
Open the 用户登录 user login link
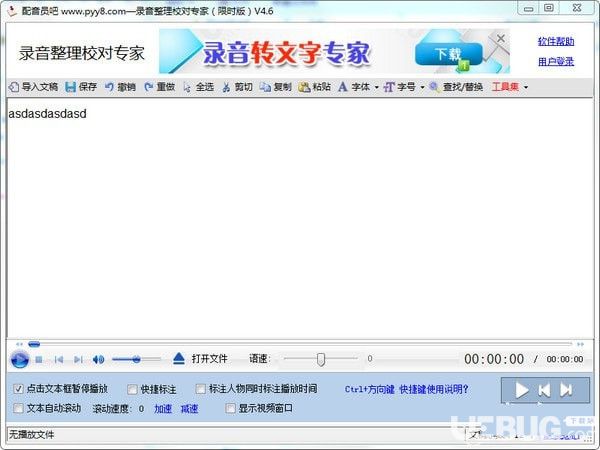click(556, 61)
